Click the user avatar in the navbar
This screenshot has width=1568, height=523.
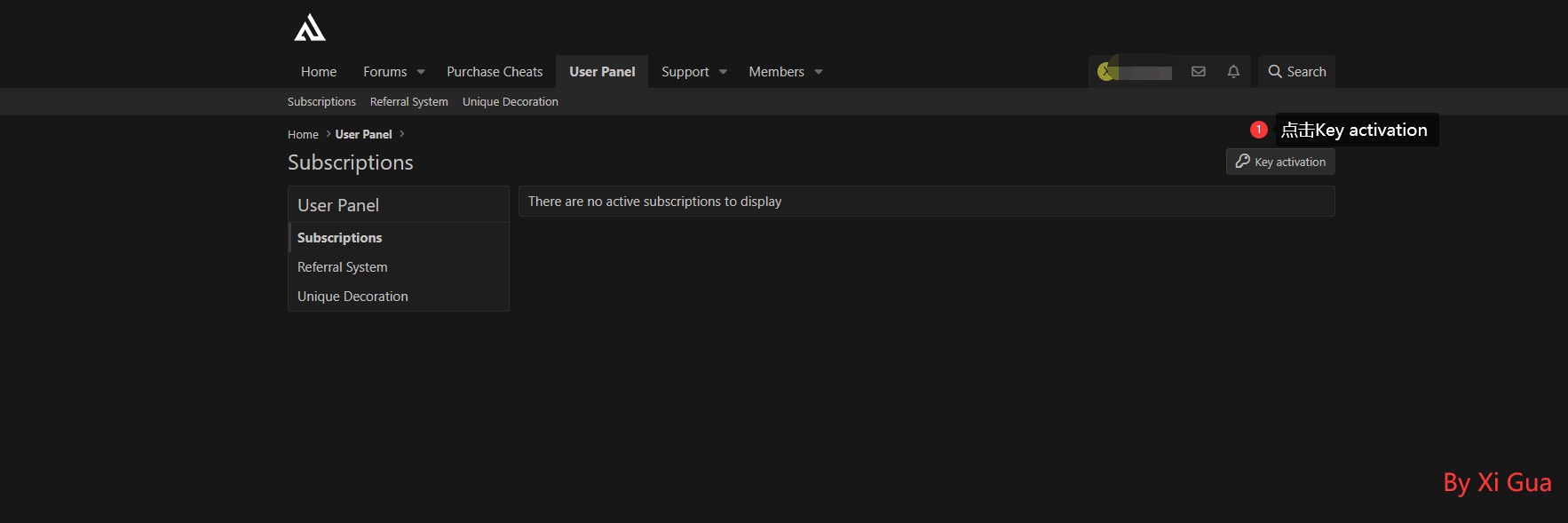click(1106, 72)
